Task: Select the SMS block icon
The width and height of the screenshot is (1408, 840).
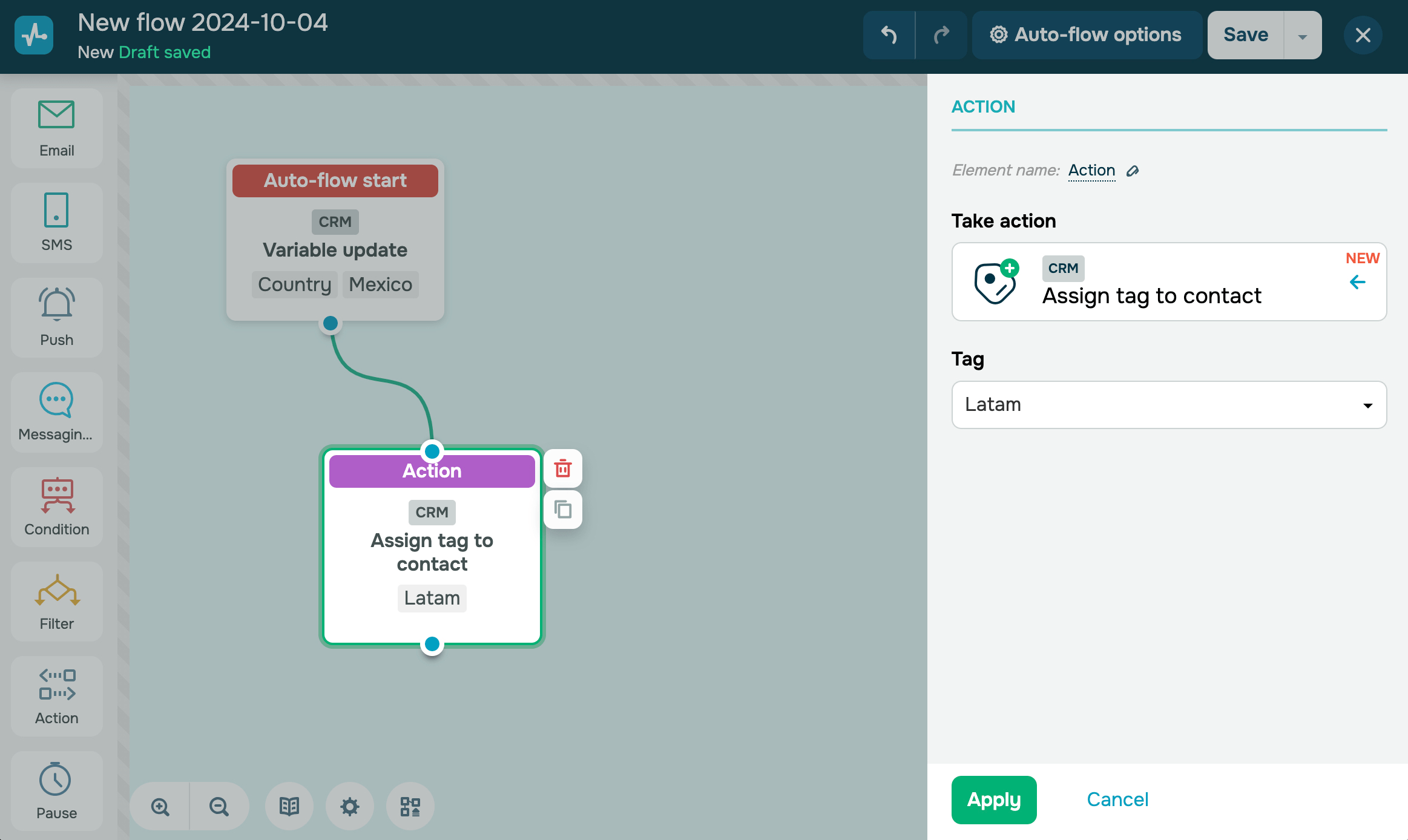Action: click(x=56, y=222)
